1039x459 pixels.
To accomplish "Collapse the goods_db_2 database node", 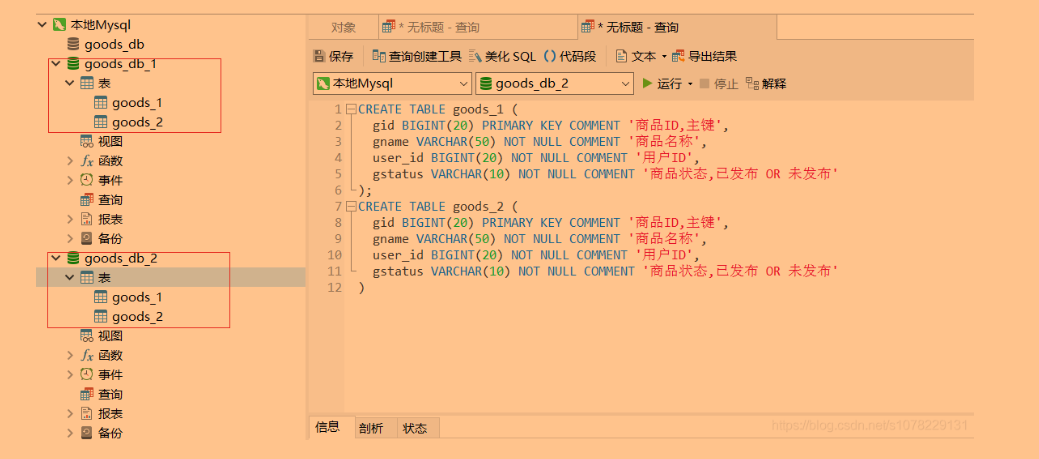I will tap(56, 258).
